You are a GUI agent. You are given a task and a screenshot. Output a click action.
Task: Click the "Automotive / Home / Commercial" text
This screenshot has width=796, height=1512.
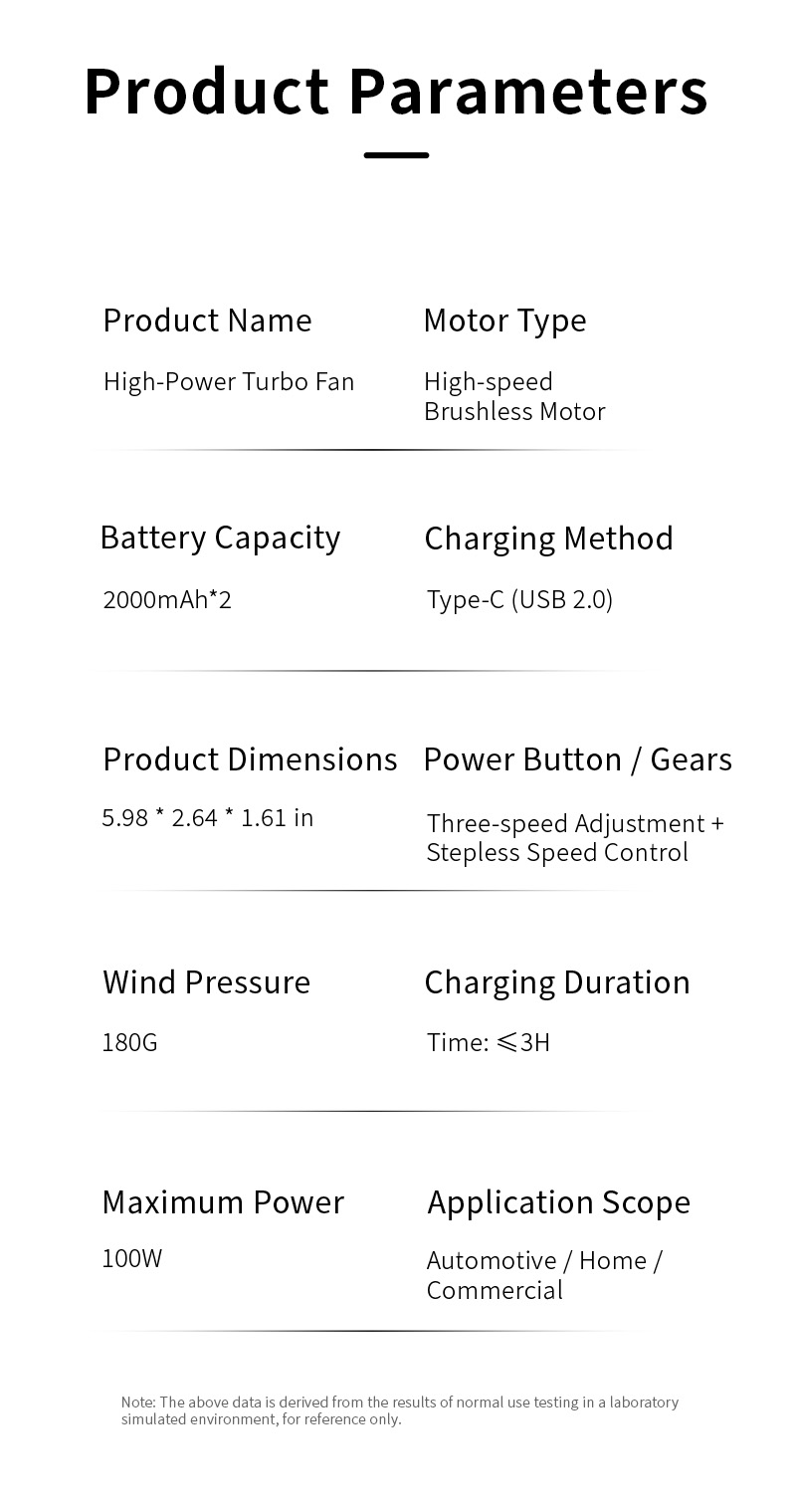(x=543, y=1275)
